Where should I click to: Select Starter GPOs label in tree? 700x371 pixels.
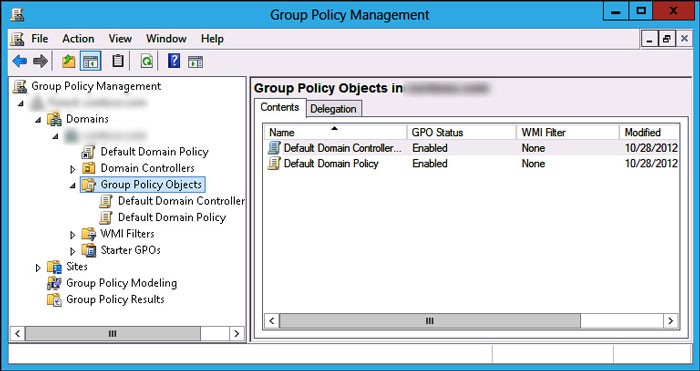(x=130, y=250)
